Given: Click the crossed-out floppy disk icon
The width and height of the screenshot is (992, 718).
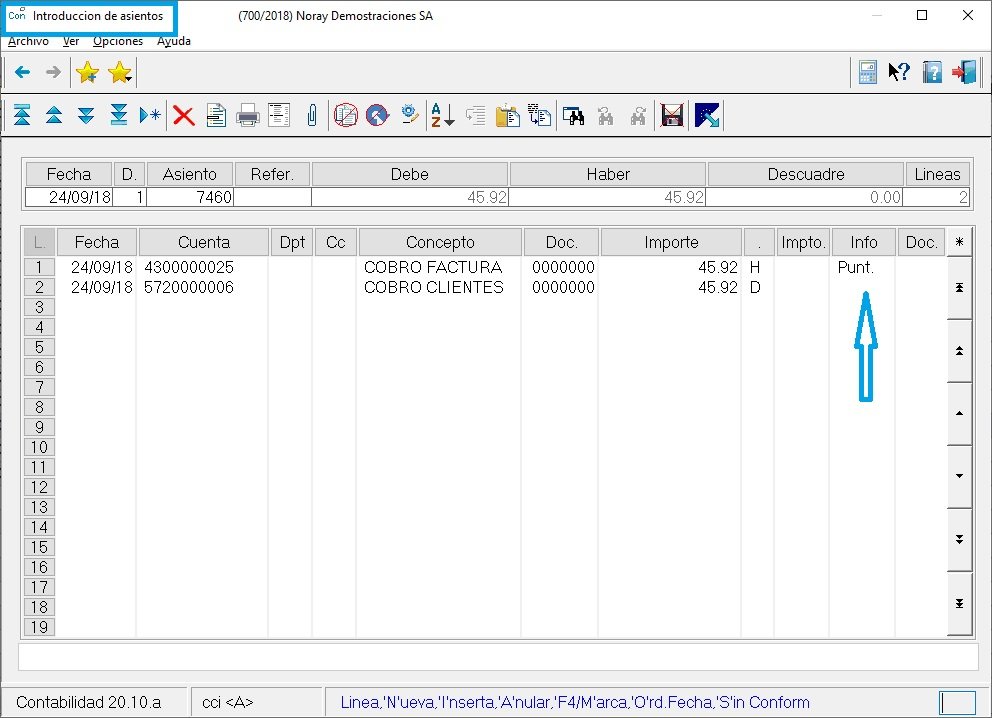Looking at the screenshot, I should tap(672, 115).
